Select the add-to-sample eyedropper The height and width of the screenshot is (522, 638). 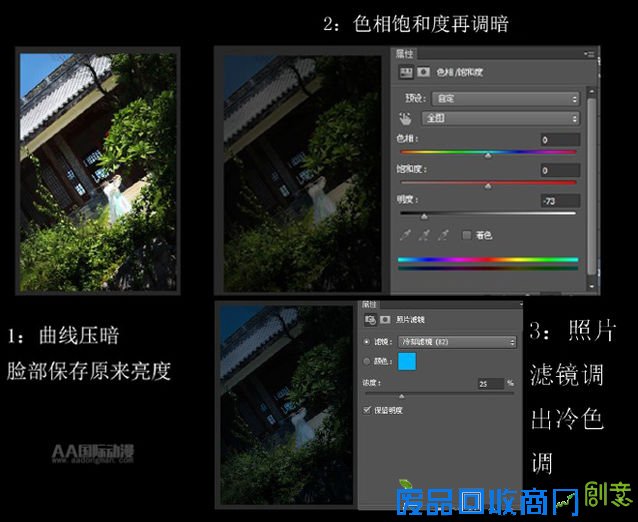[424, 235]
